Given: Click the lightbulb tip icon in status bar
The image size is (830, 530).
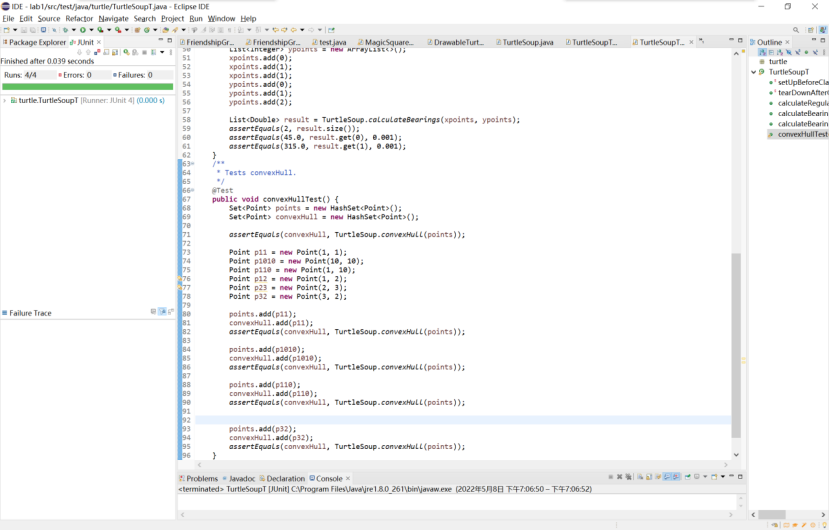Looking at the screenshot, I should (x=825, y=525).
